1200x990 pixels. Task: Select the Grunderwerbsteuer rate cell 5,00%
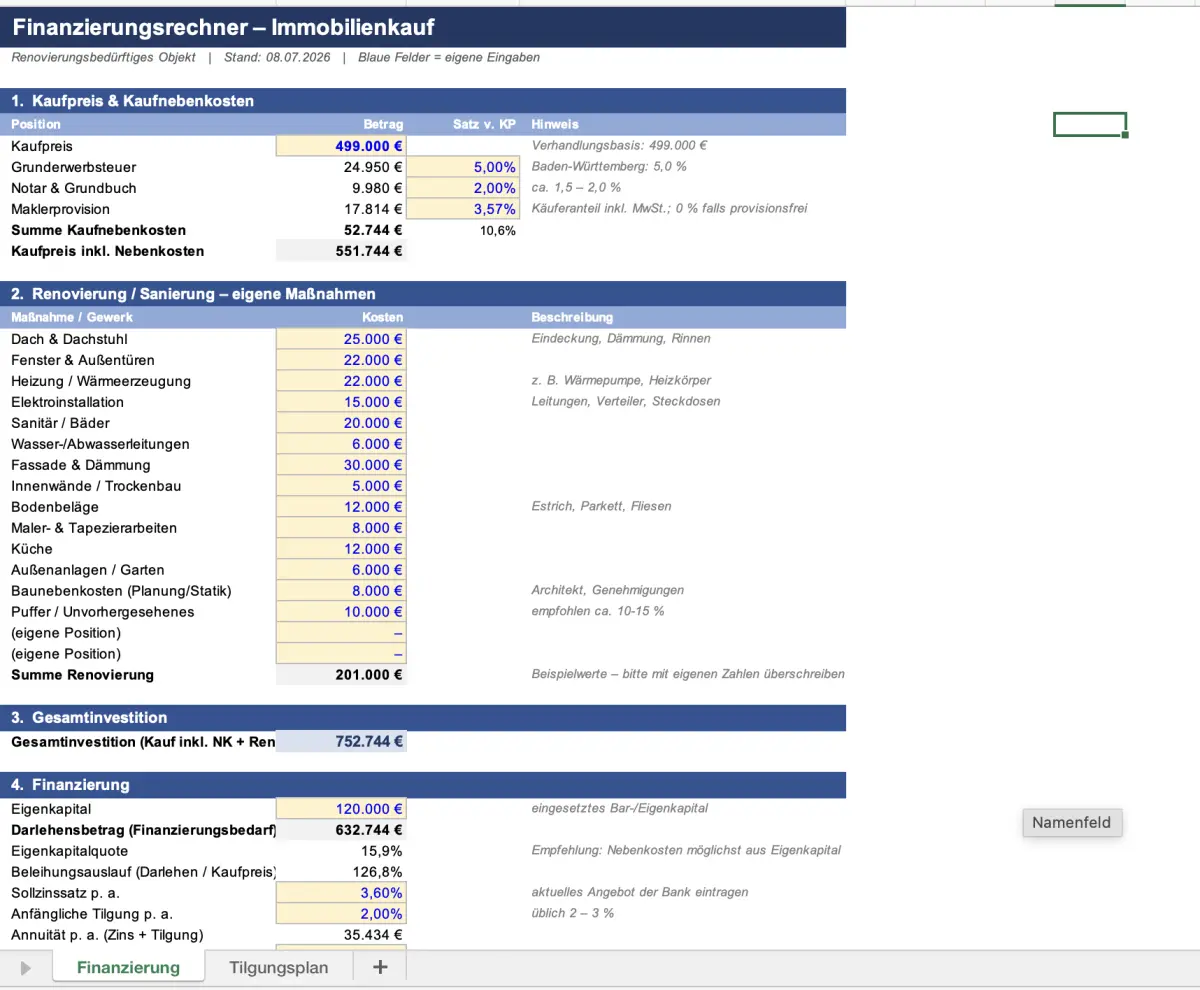click(x=462, y=167)
